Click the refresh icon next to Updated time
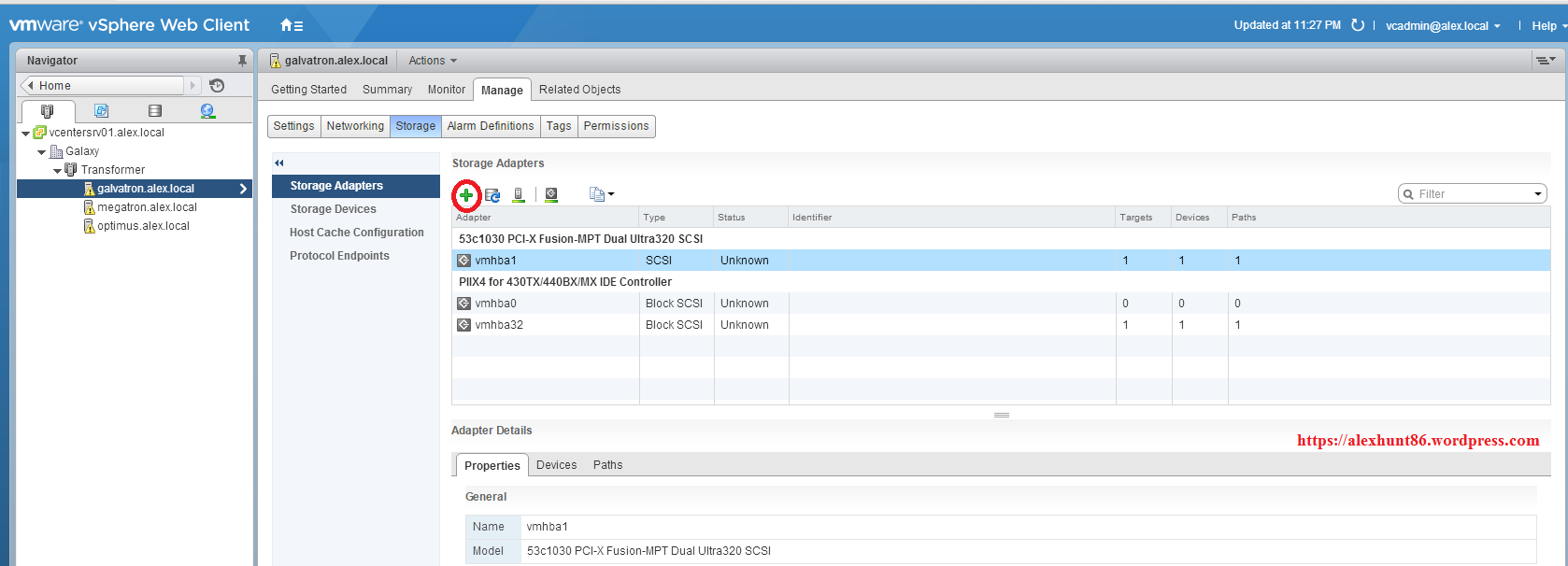 point(1358,25)
